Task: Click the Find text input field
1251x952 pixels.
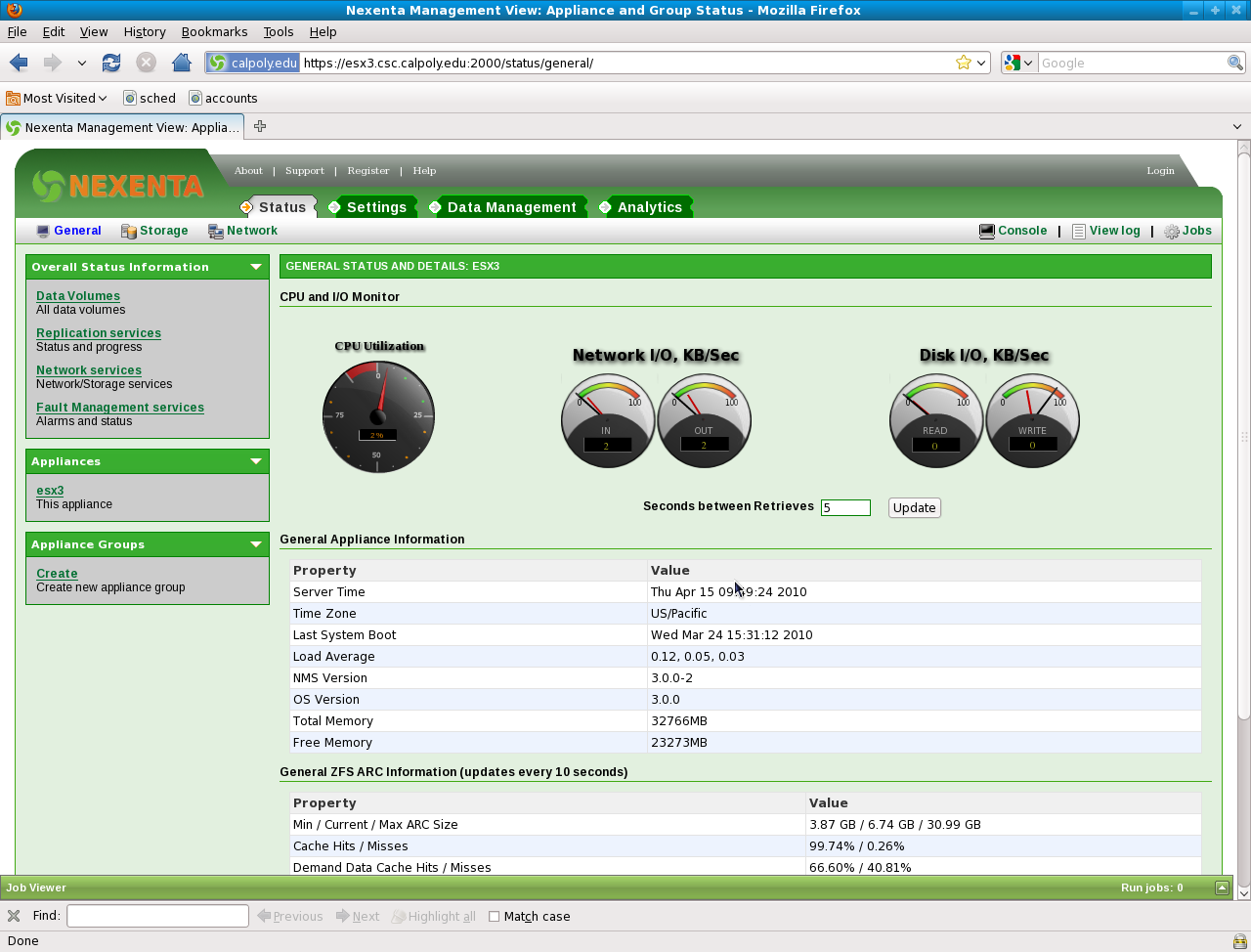Action: click(157, 916)
